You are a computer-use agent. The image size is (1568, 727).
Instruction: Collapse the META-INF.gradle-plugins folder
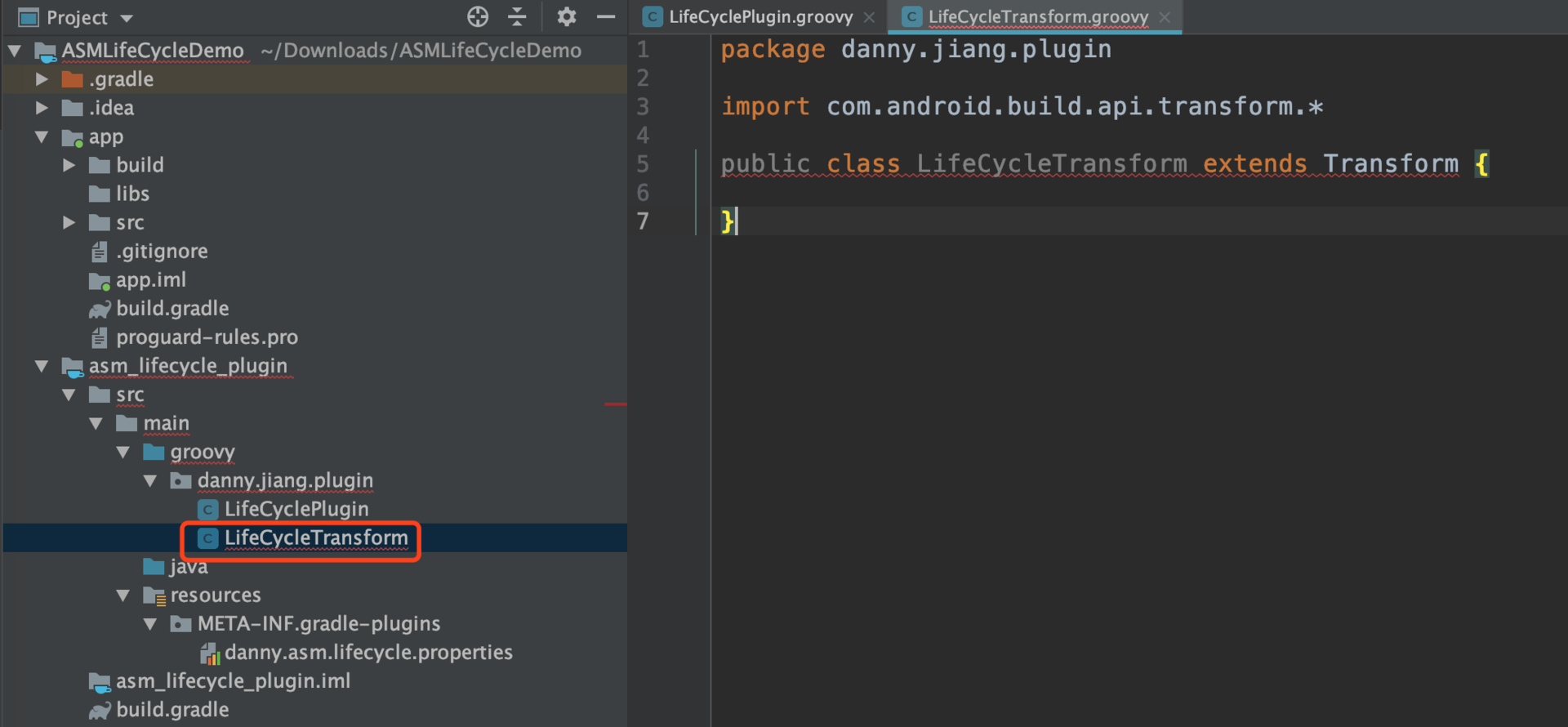[150, 624]
